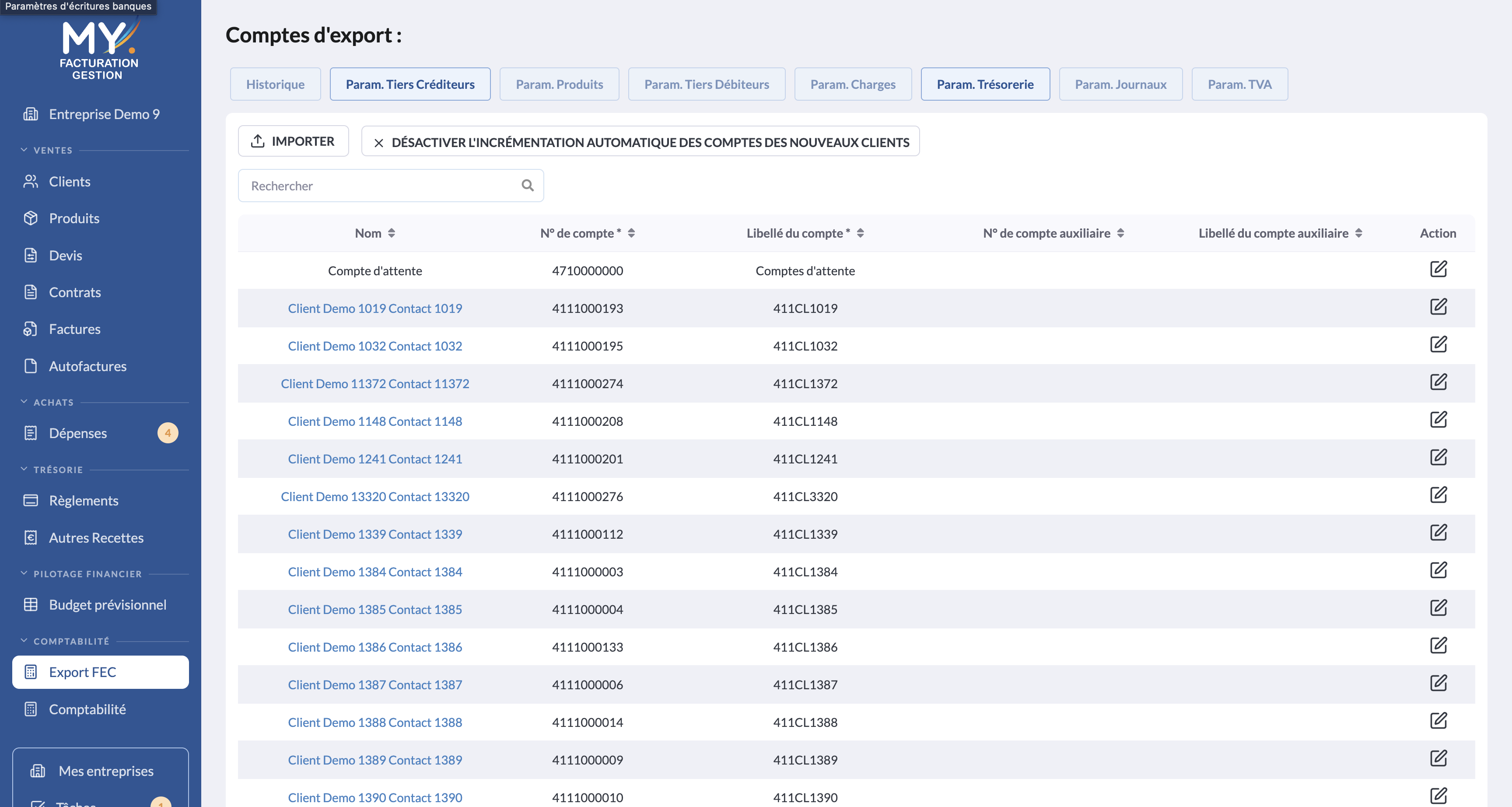
Task: Switch to Param. Produits tab
Action: [560, 84]
